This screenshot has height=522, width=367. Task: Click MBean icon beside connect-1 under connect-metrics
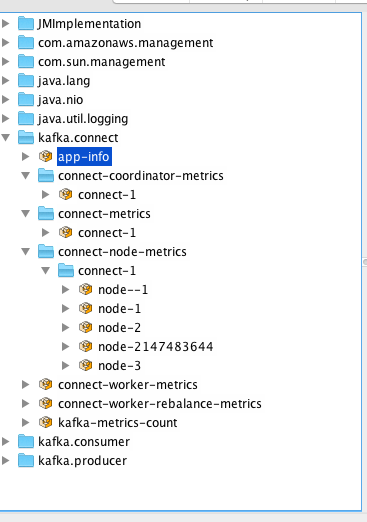pyautogui.click(x=66, y=232)
